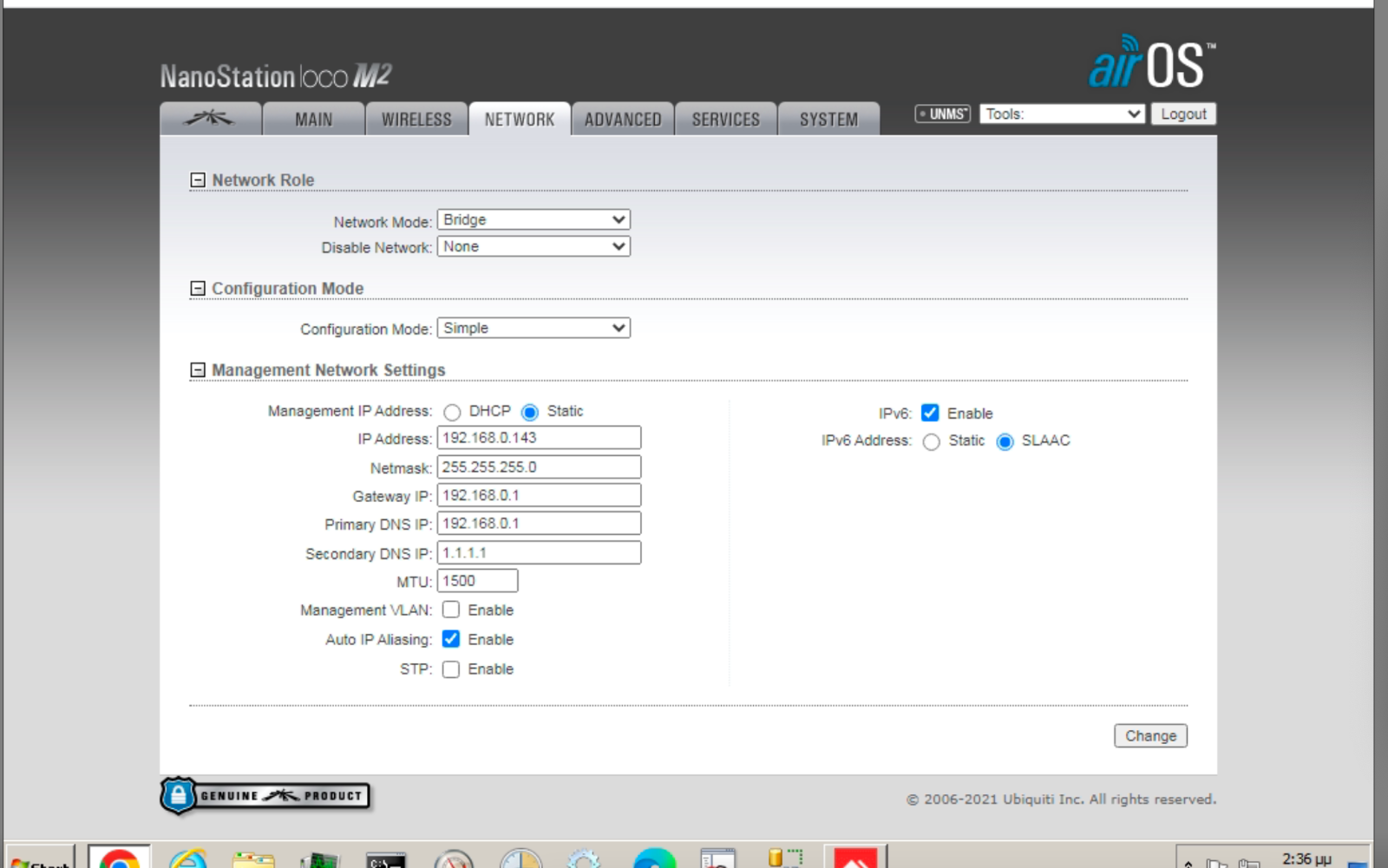Click the taskbar clock showing 2:36
This screenshot has width=1388, height=868.
pos(1306,858)
